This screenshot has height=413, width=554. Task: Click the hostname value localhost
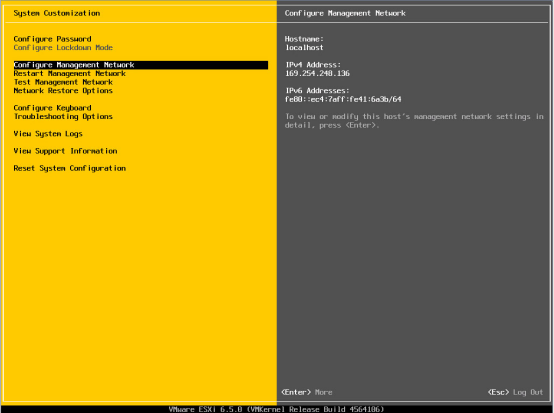point(304,48)
